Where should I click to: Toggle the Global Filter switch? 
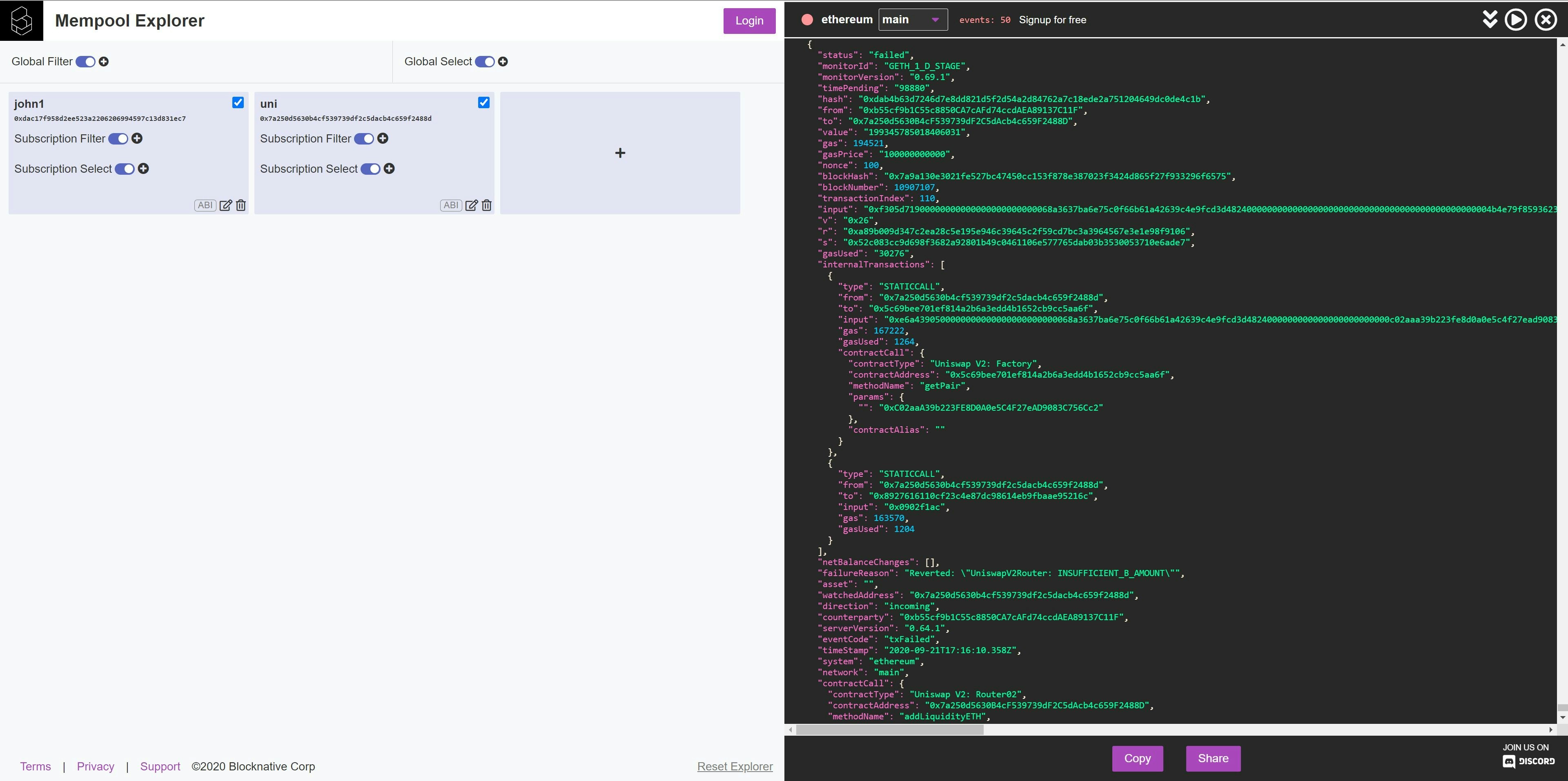tap(86, 62)
